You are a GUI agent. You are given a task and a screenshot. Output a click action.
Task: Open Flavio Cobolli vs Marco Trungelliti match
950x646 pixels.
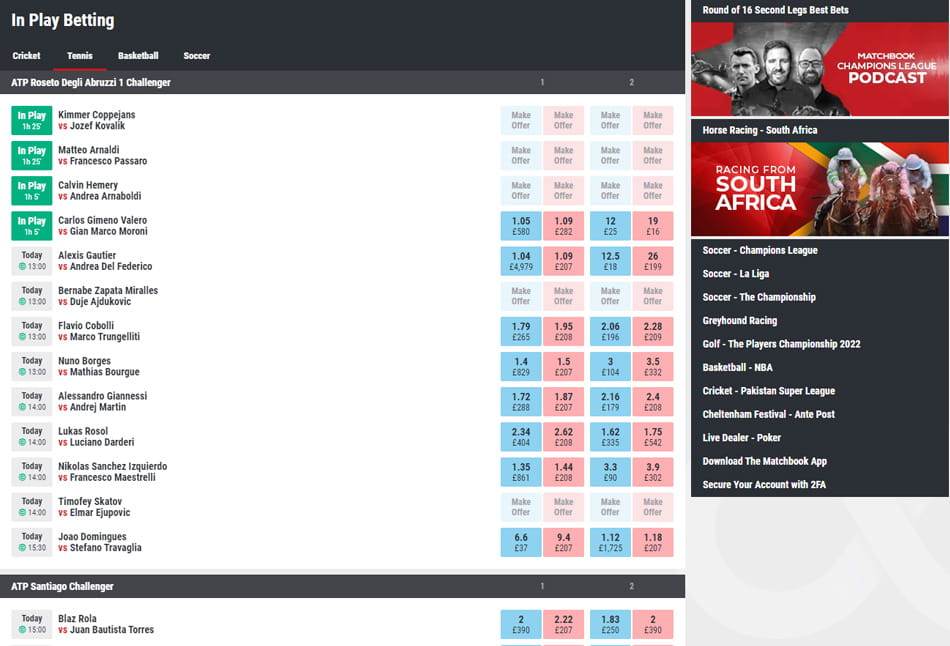click(x=99, y=331)
